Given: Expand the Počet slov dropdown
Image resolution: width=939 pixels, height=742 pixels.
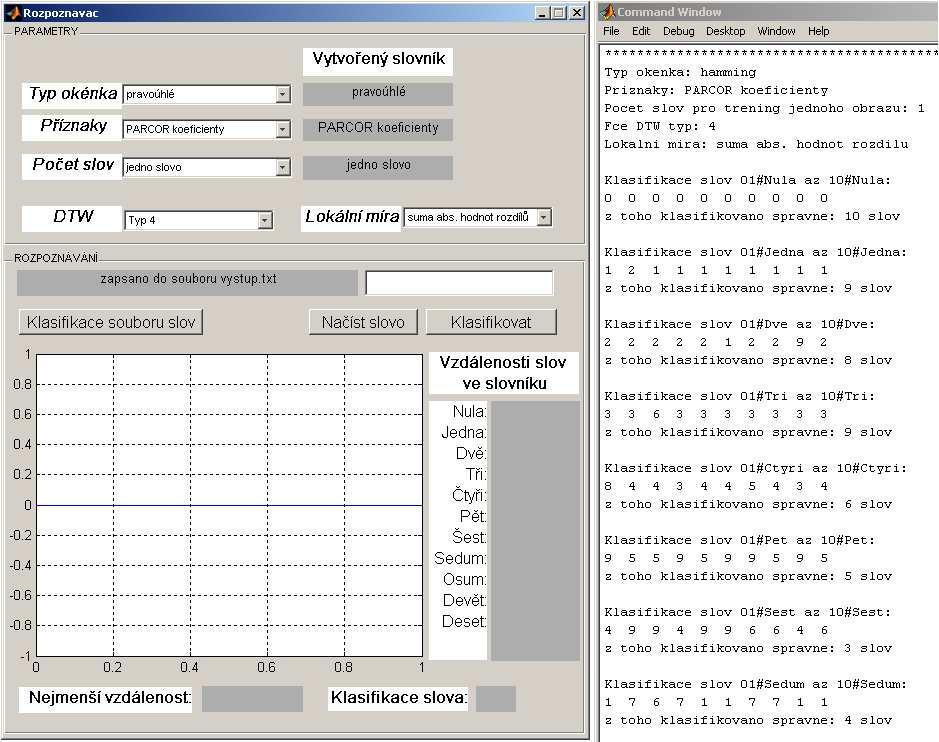Looking at the screenshot, I should pos(207,167).
